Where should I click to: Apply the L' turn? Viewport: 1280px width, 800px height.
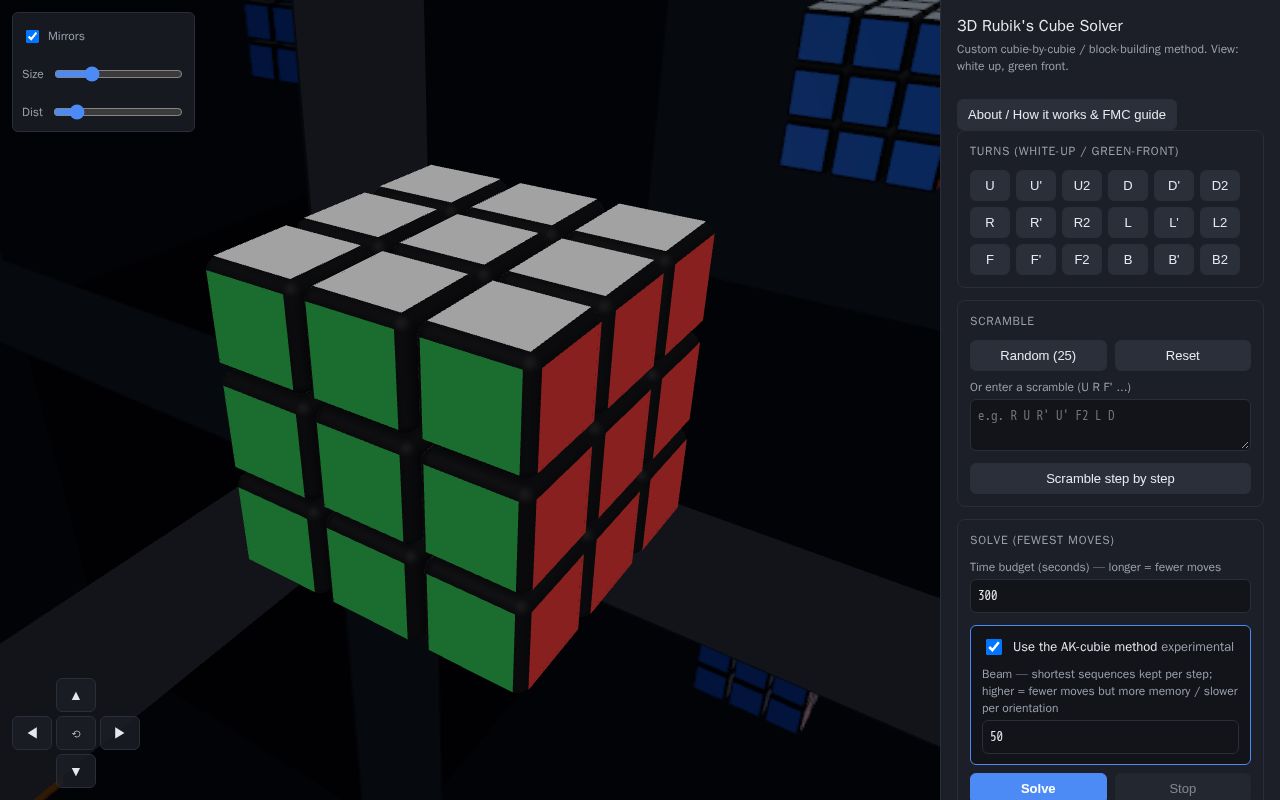[x=1174, y=222]
